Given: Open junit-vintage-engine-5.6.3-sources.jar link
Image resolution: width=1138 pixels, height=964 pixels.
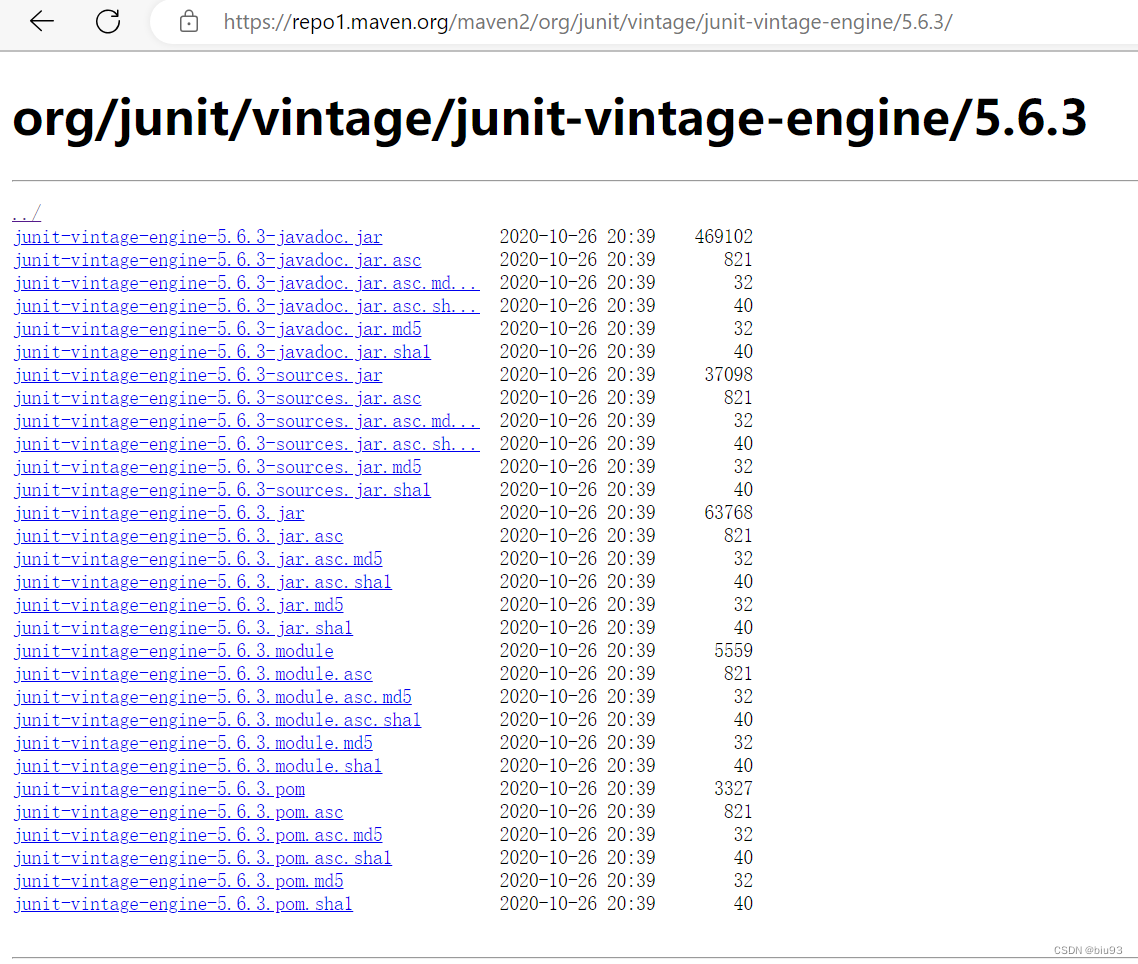Looking at the screenshot, I should [197, 374].
